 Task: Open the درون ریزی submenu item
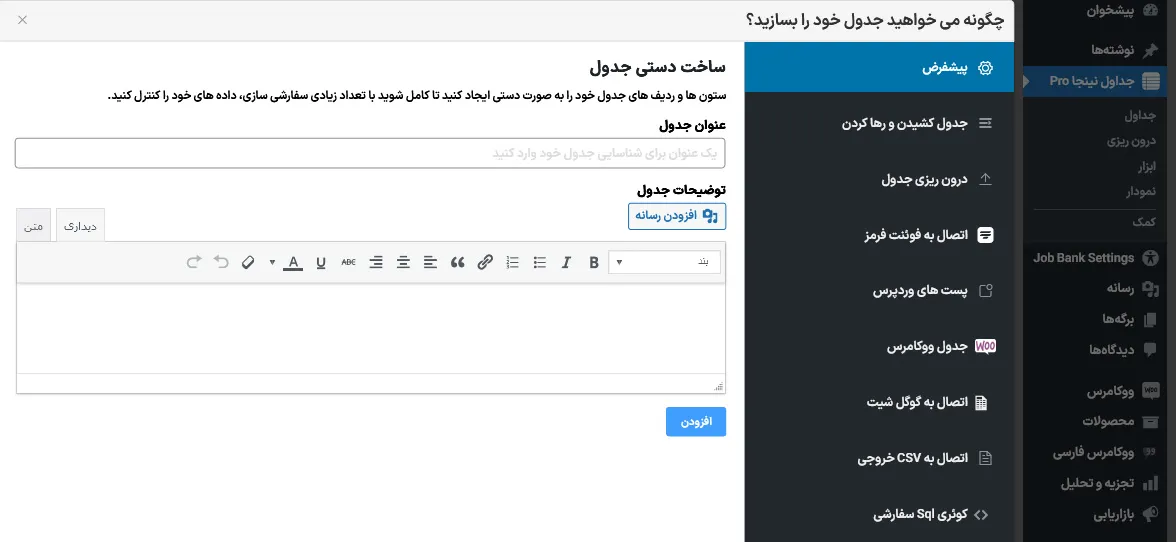[x=1132, y=141]
